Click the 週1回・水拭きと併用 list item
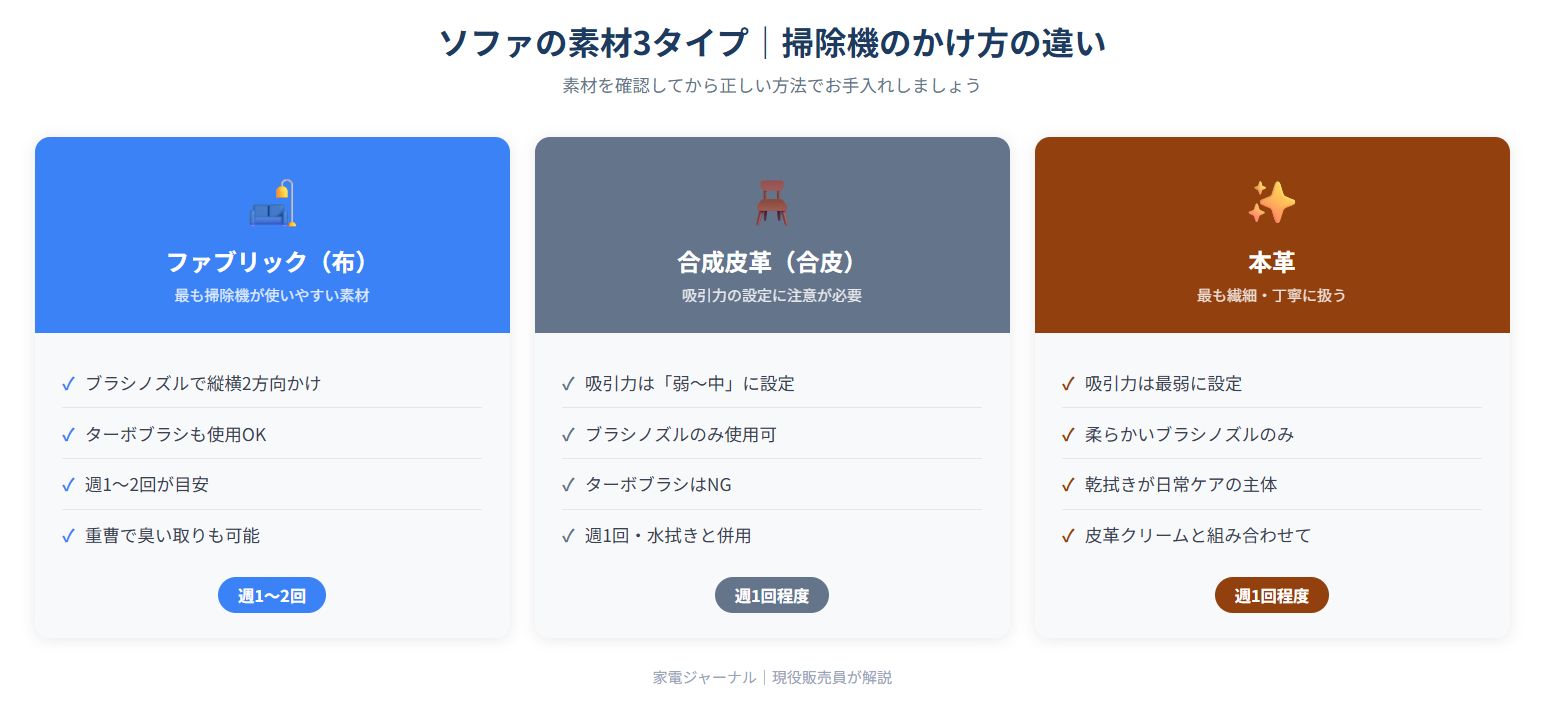This screenshot has height=713, width=1549. point(668,536)
